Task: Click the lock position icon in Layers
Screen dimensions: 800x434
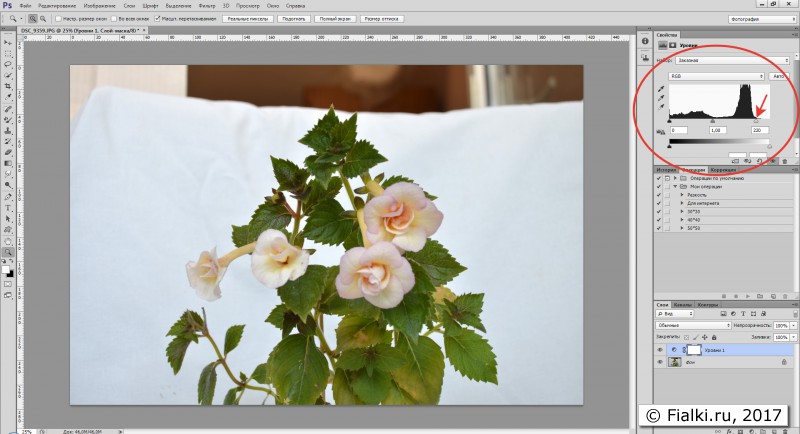Action: click(705, 338)
